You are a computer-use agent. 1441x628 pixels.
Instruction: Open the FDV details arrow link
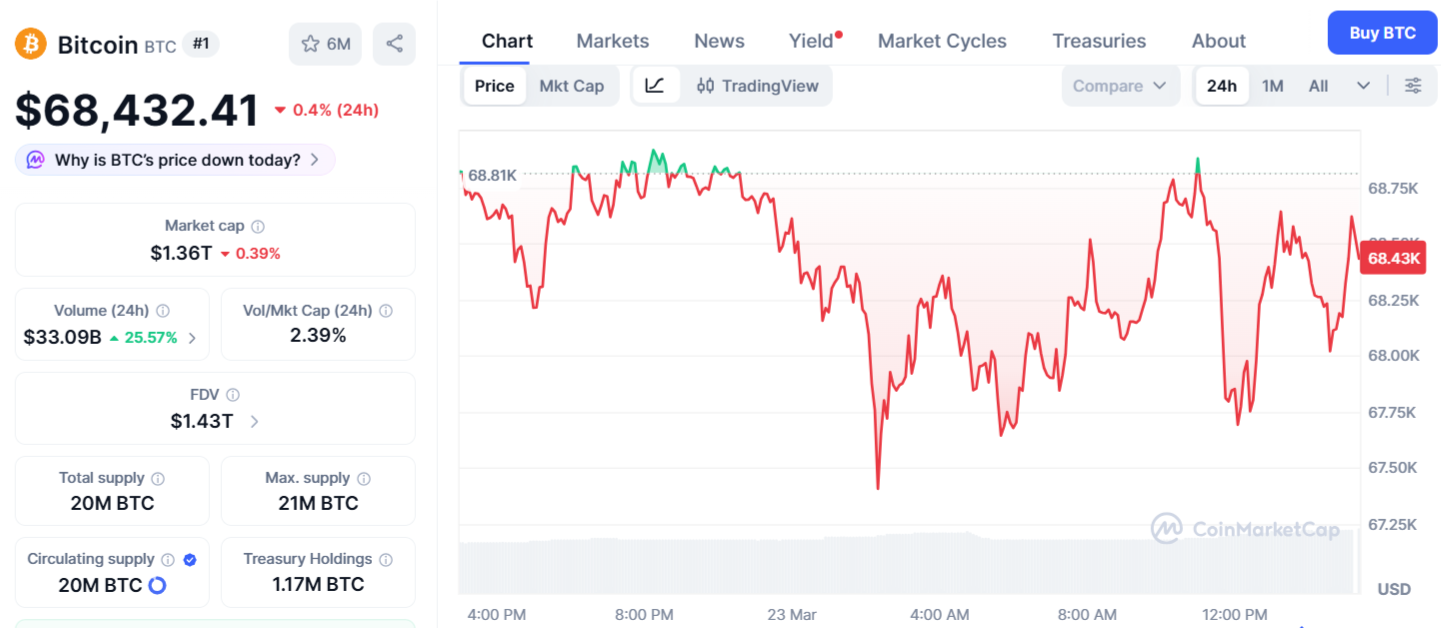[x=255, y=422]
